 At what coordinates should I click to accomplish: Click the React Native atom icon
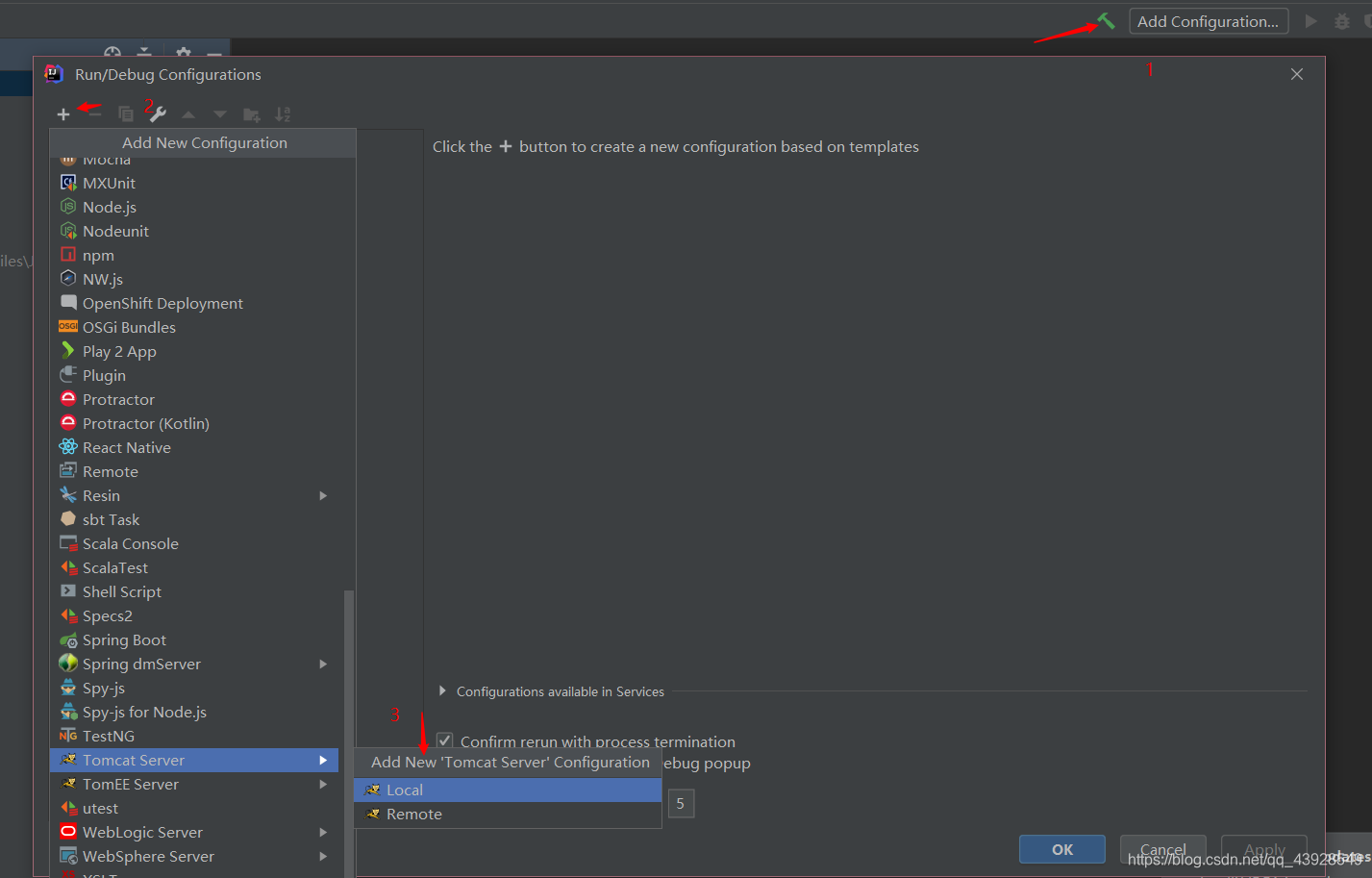(68, 447)
